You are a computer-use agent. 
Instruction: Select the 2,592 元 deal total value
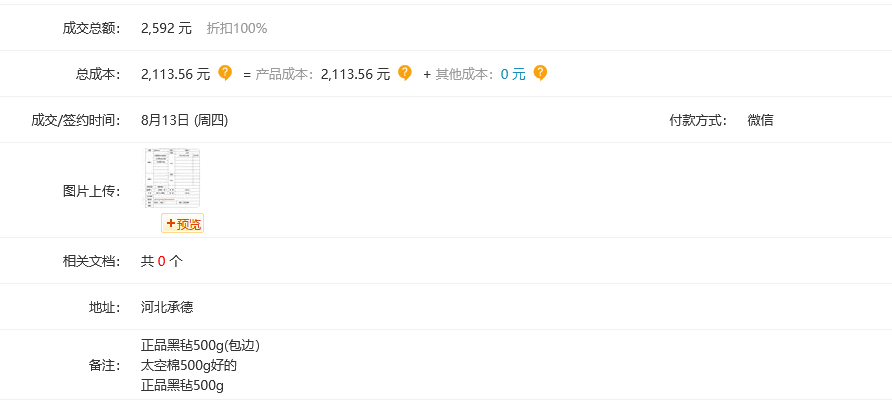click(x=167, y=28)
